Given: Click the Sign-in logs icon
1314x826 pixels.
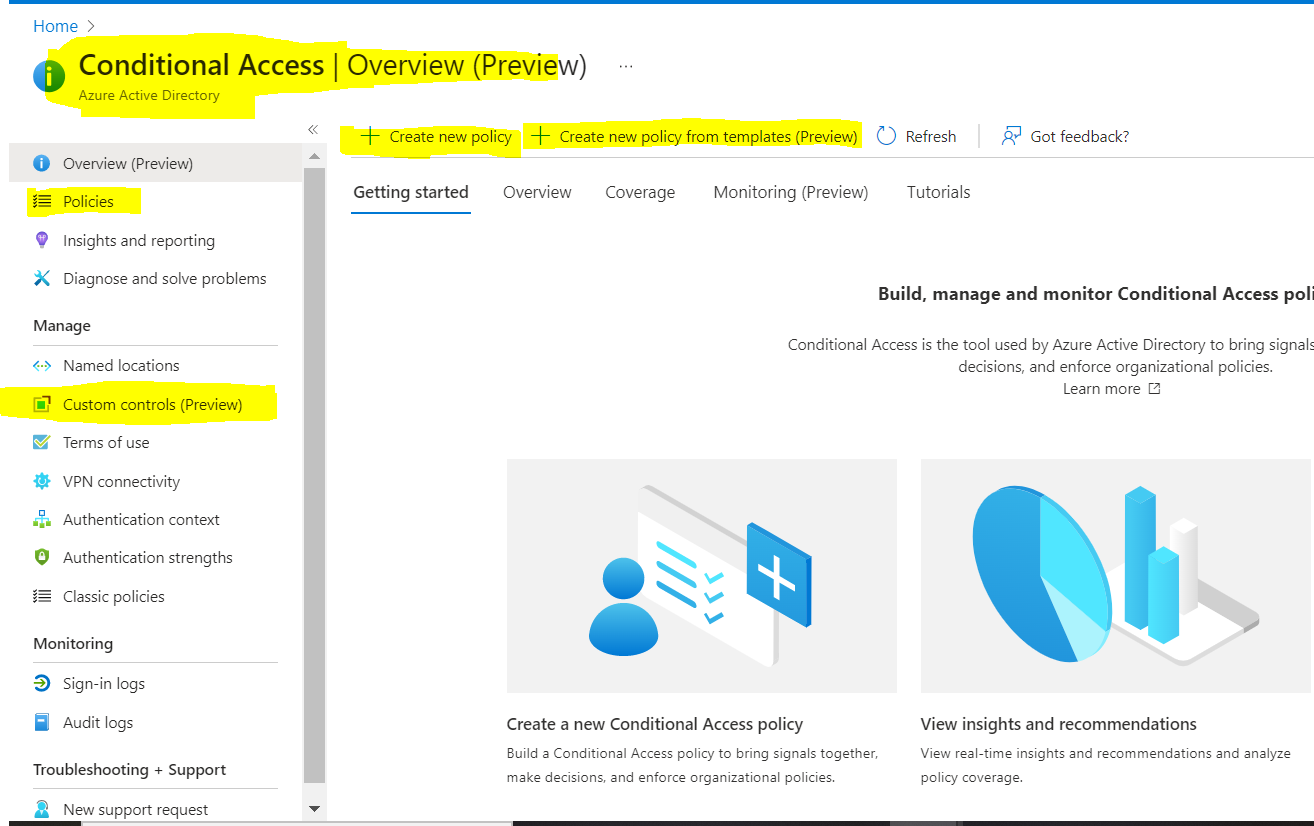Looking at the screenshot, I should click(41, 684).
